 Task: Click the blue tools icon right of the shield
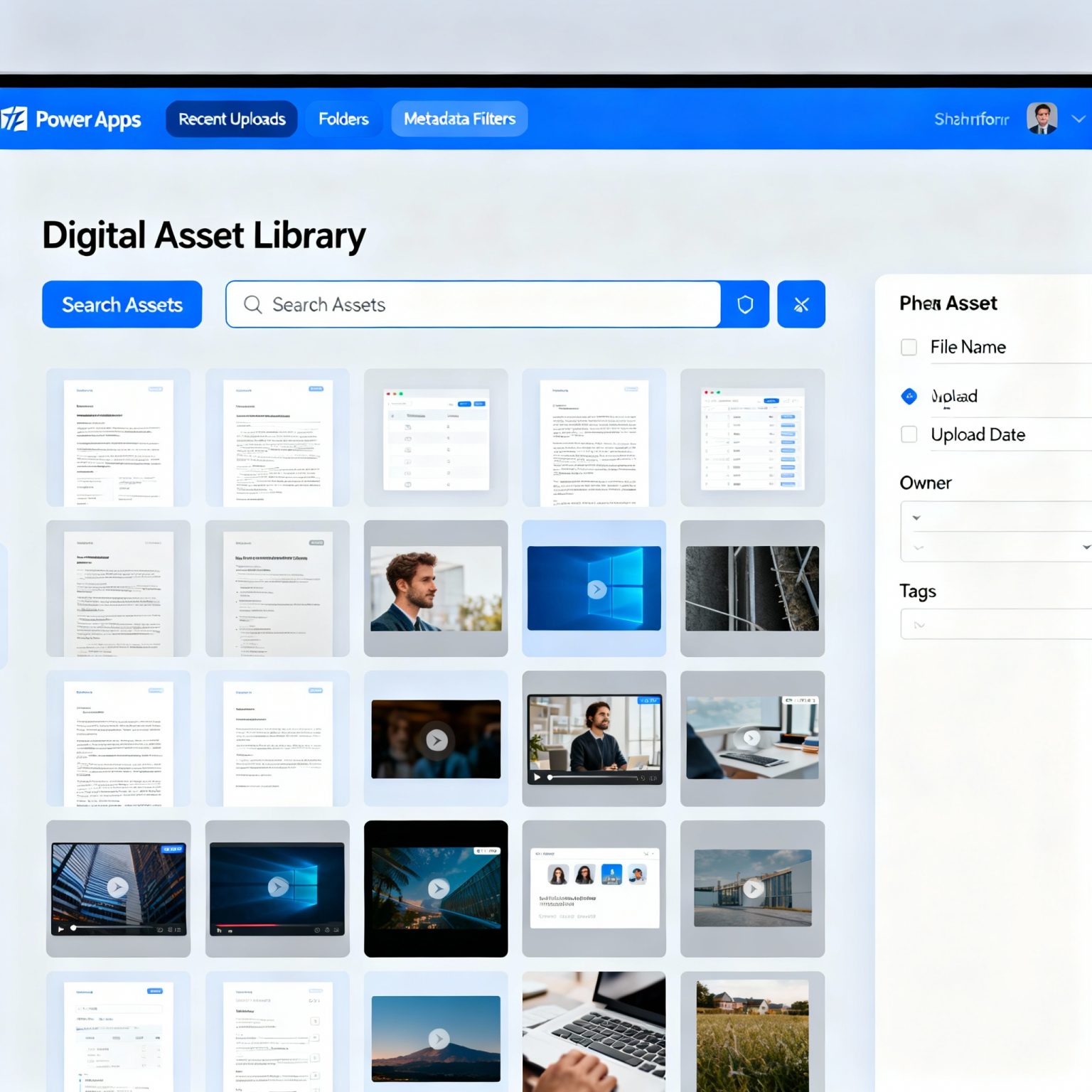click(801, 304)
